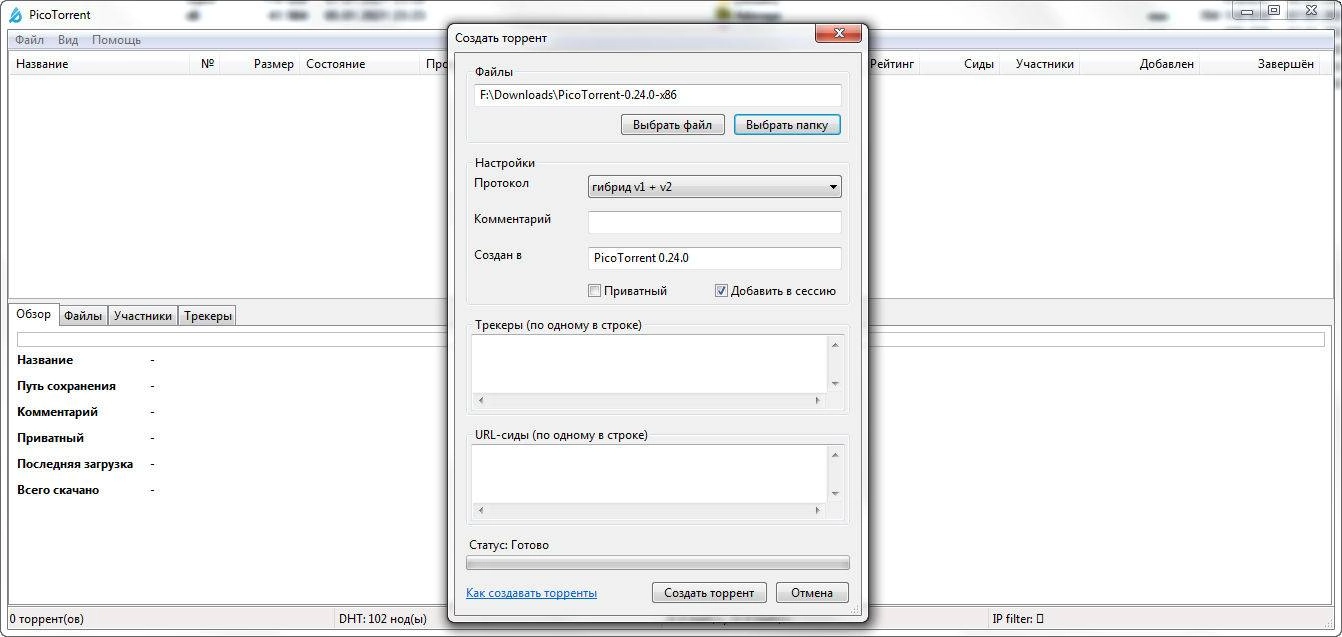Image resolution: width=1342 pixels, height=637 pixels.
Task: Click the DHT: 102 нод(ы) status text
Action: pyautogui.click(x=383, y=619)
